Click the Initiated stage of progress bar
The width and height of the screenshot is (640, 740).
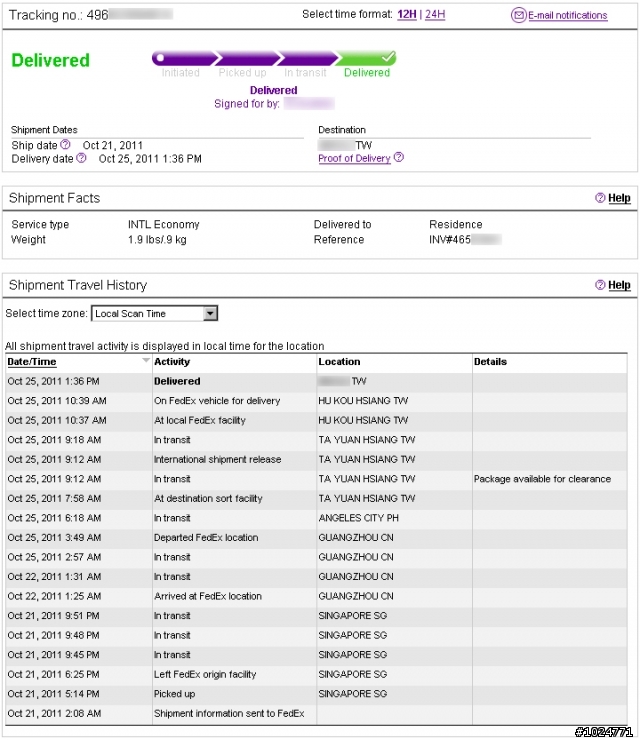[182, 59]
